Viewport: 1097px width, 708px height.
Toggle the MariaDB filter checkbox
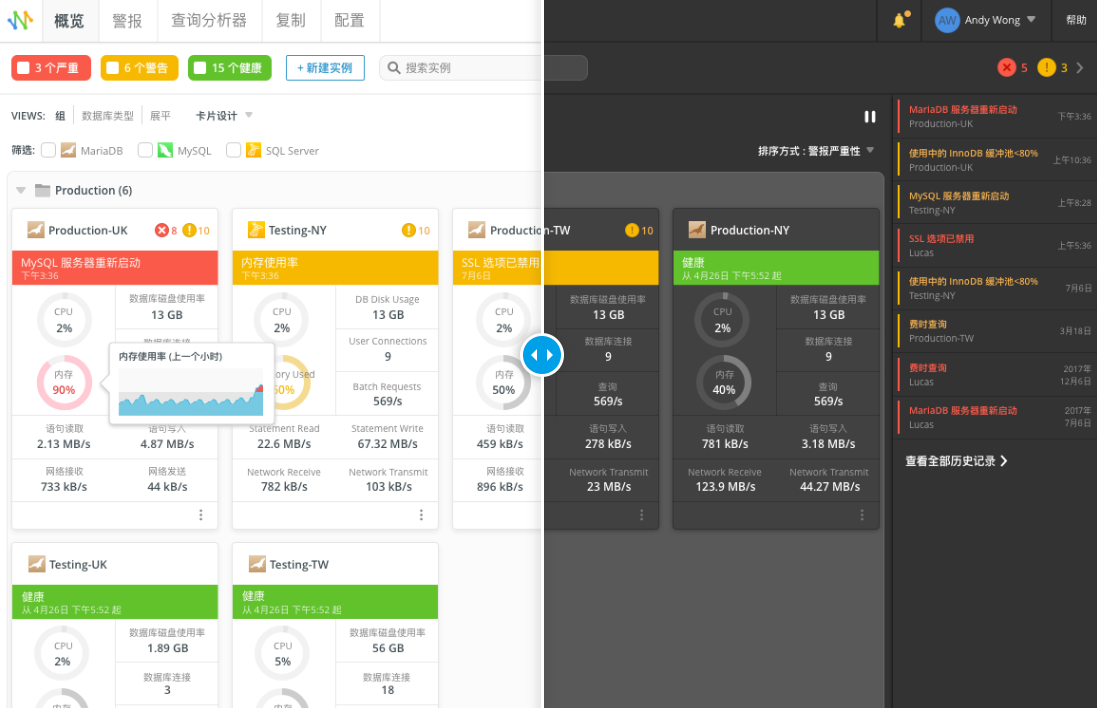(x=48, y=150)
